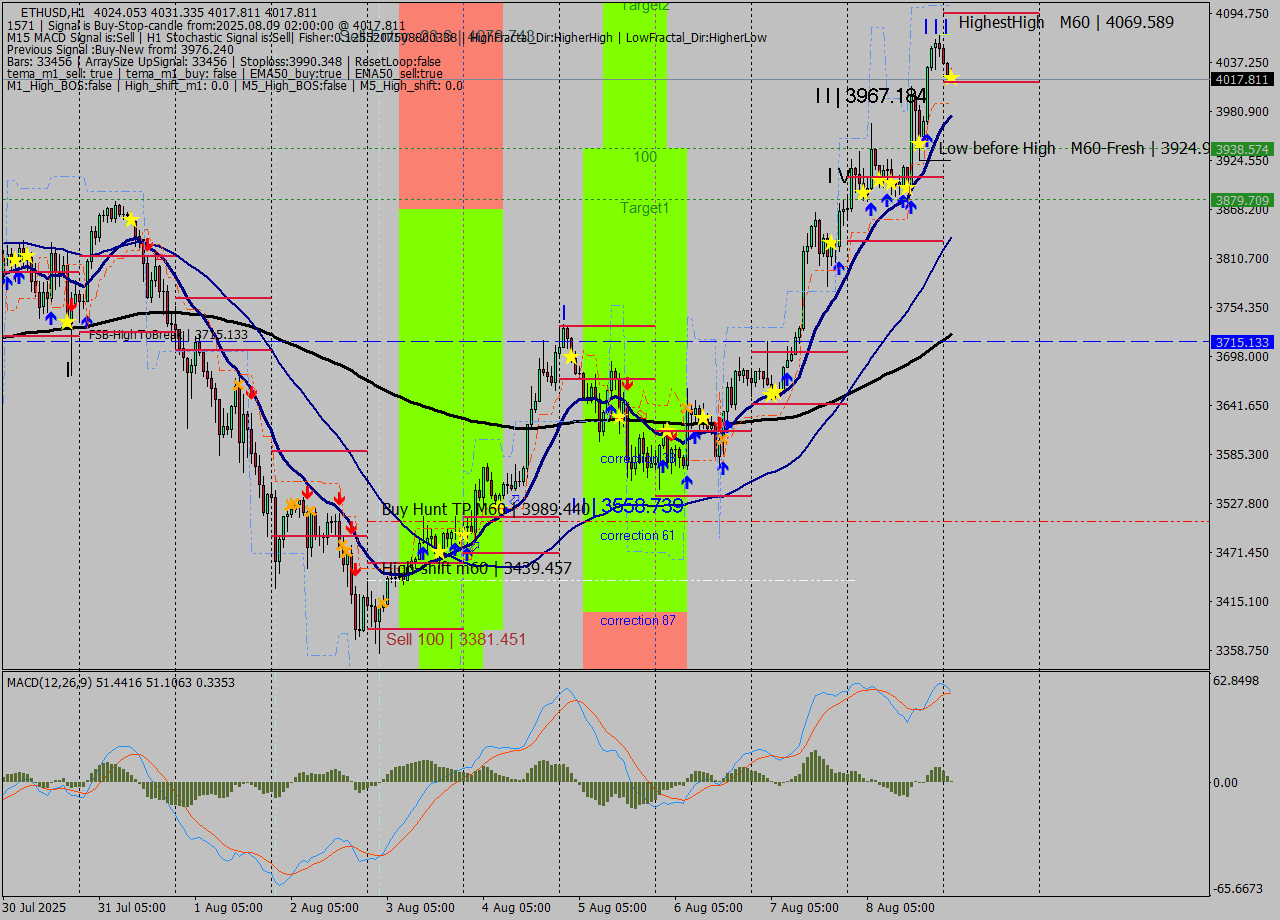
Task: Select the black 4017.811 price tag on right axis
Action: click(1245, 78)
